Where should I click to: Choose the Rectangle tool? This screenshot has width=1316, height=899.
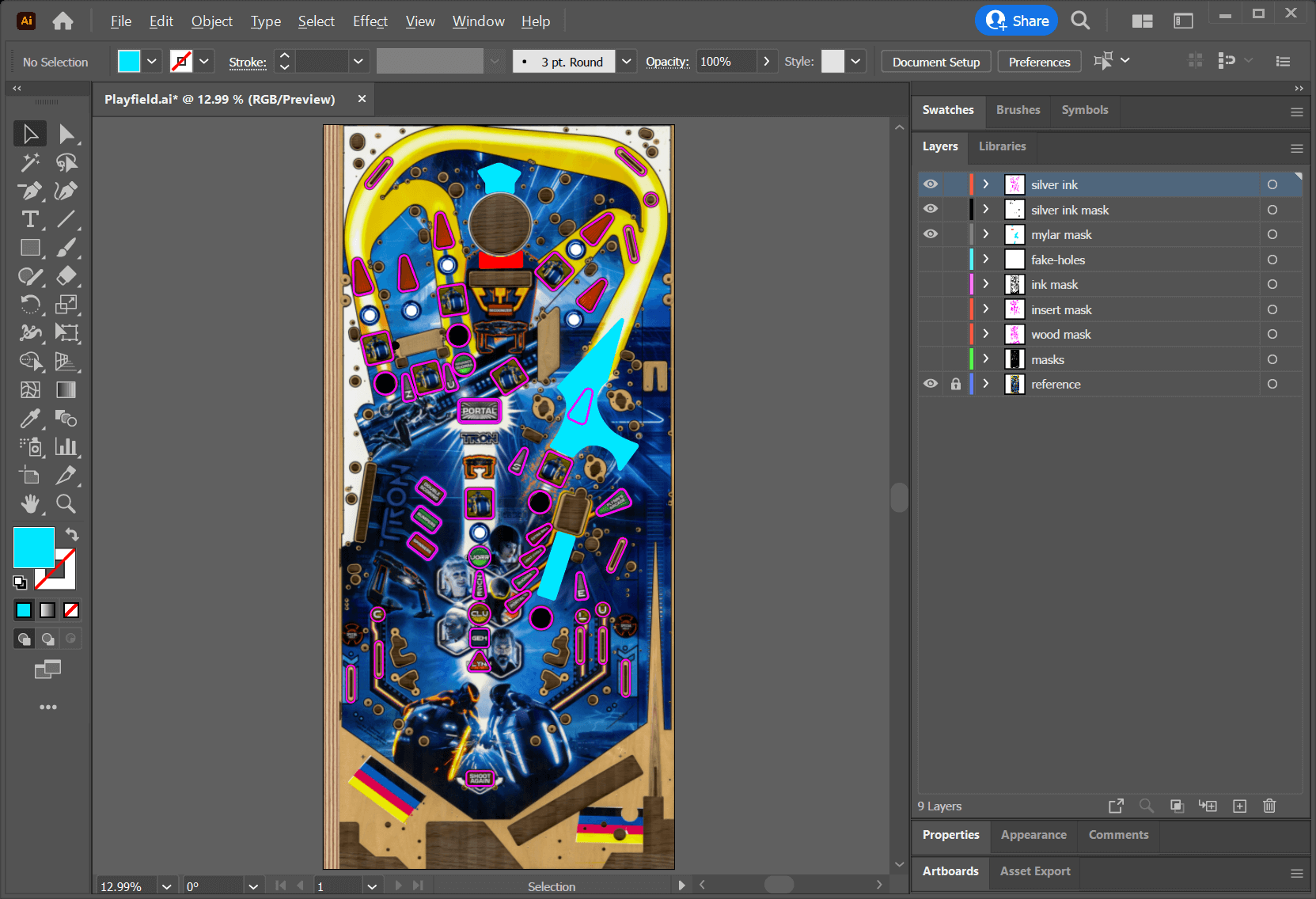click(x=30, y=248)
